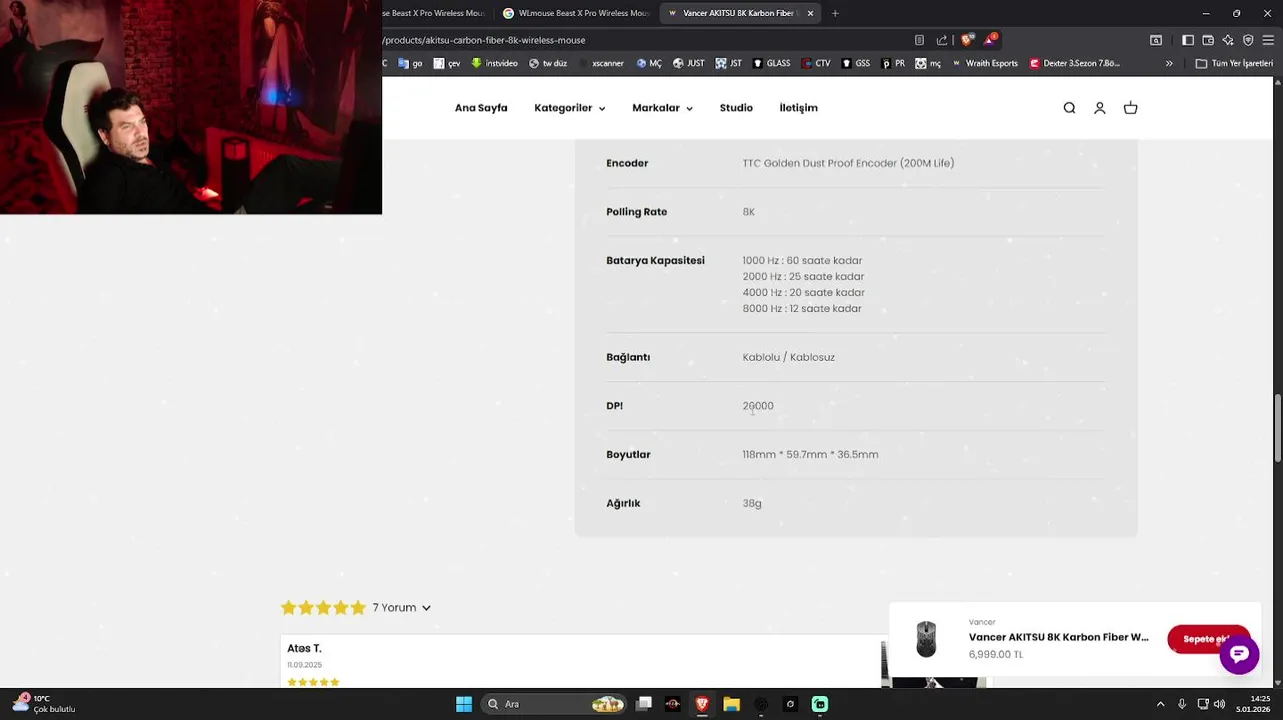Screen dimensions: 1283x720
Task: Open the Studio menu item
Action: click(736, 108)
